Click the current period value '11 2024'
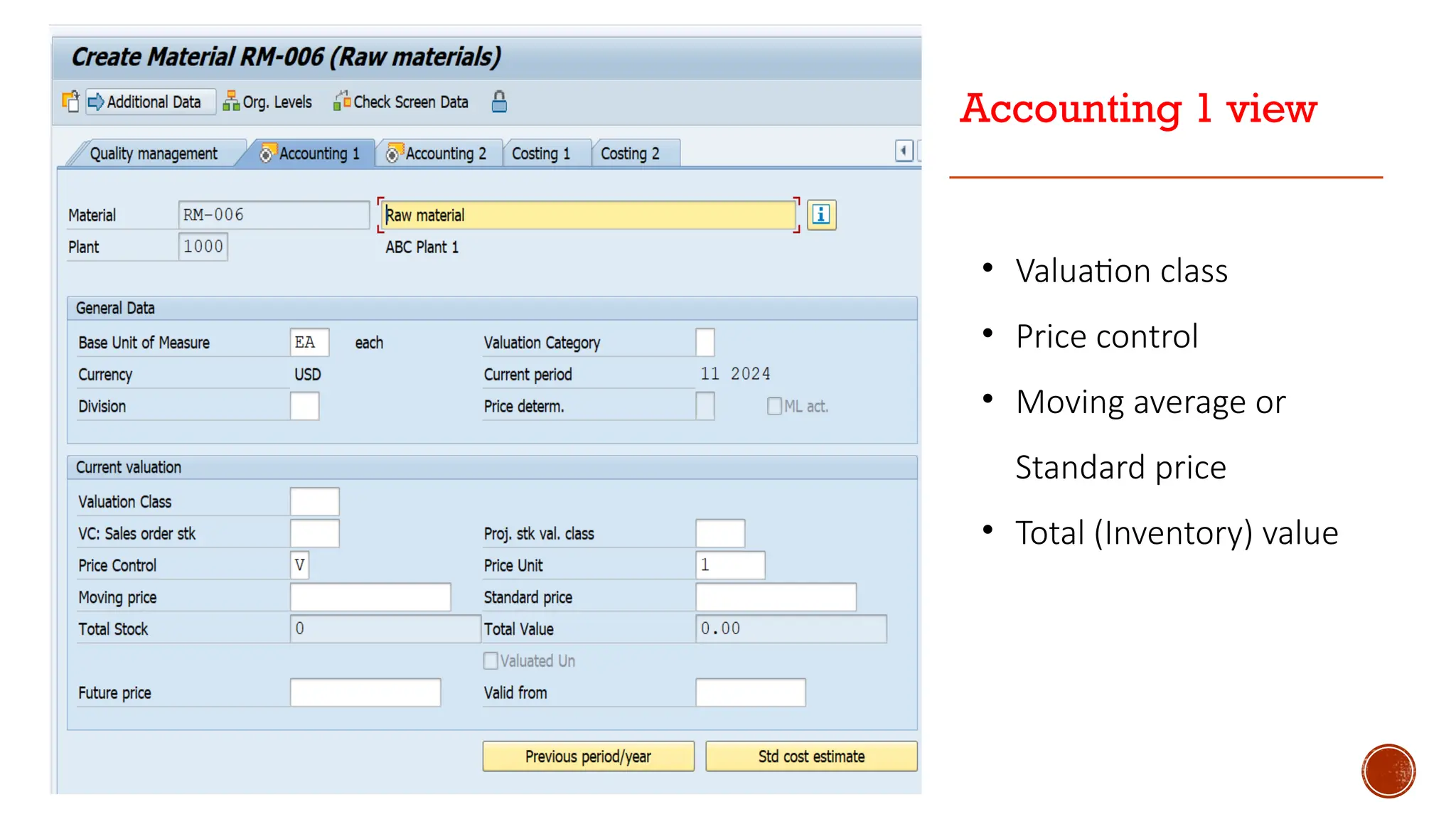The image size is (1456, 819). [735, 374]
